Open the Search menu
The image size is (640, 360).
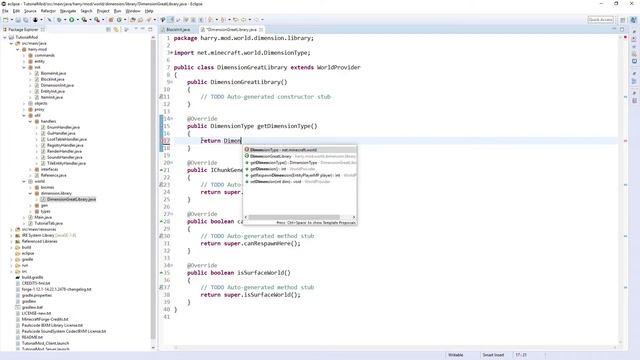click(87, 11)
